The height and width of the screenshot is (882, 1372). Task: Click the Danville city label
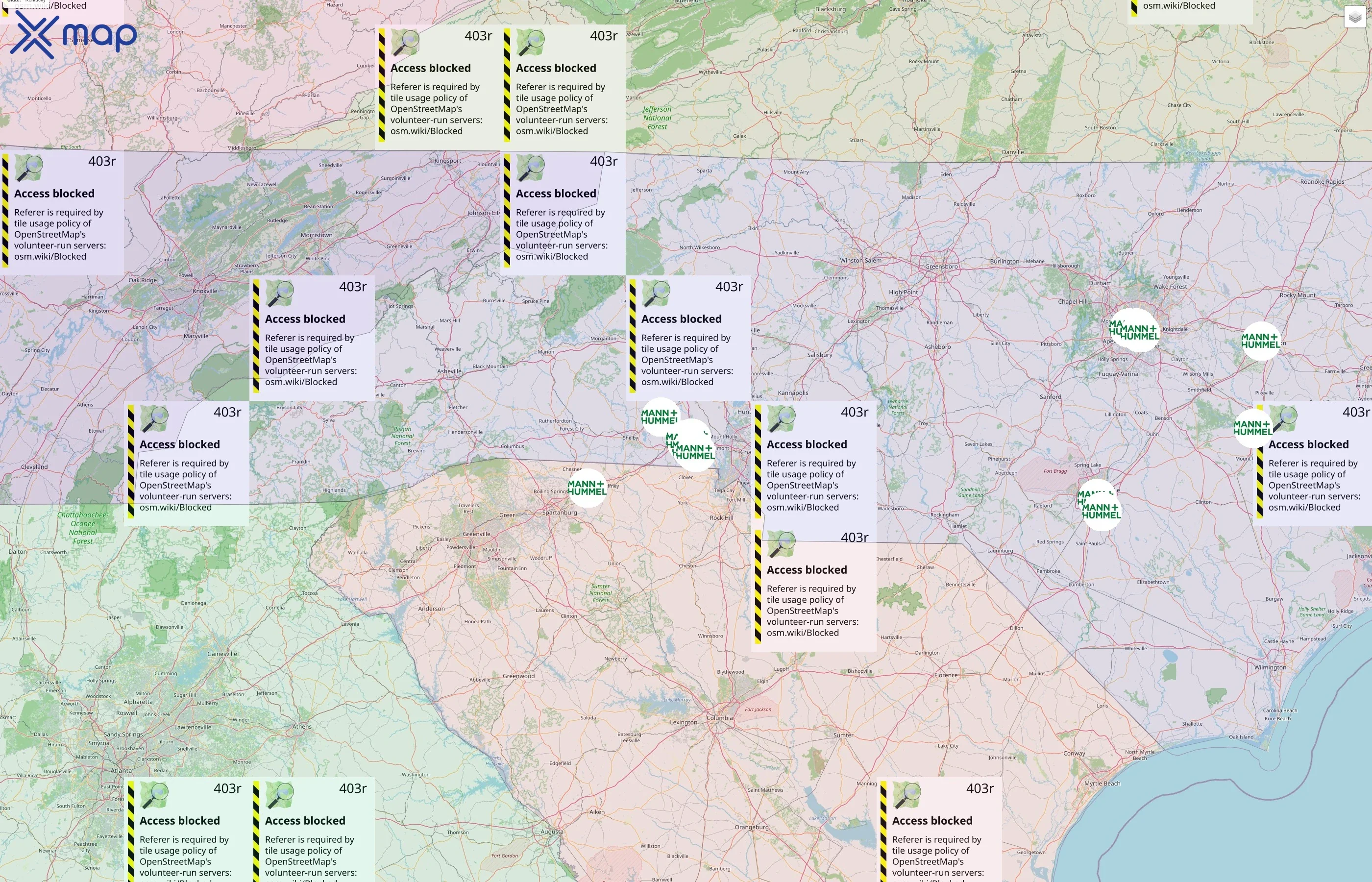point(1013,152)
